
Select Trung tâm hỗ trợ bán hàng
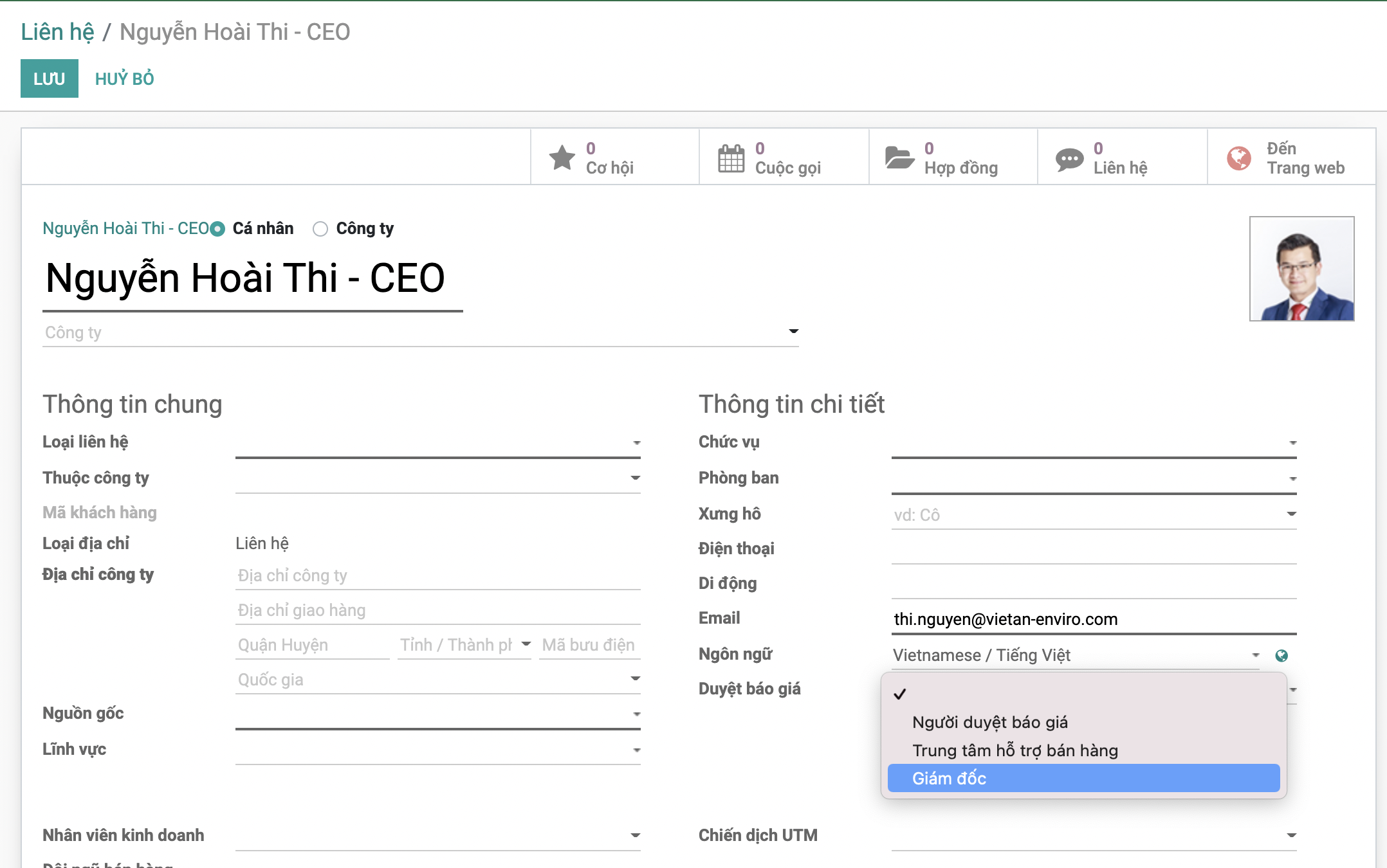(x=1015, y=750)
